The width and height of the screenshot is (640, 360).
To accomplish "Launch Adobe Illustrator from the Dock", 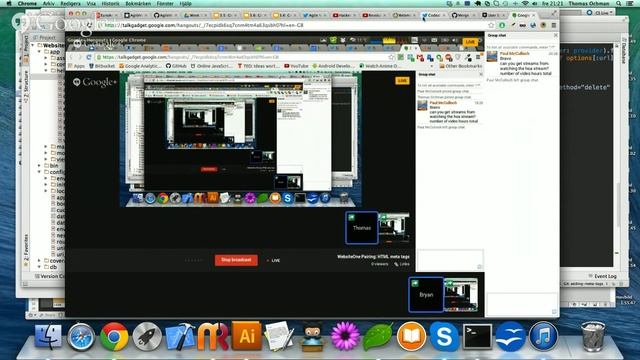I will (247, 336).
